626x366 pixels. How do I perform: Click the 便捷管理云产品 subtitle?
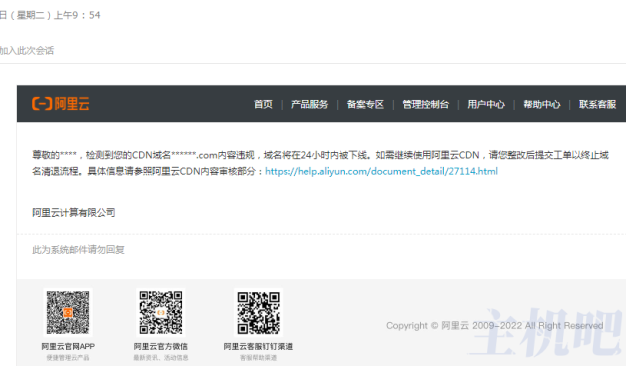pyautogui.click(x=68, y=358)
